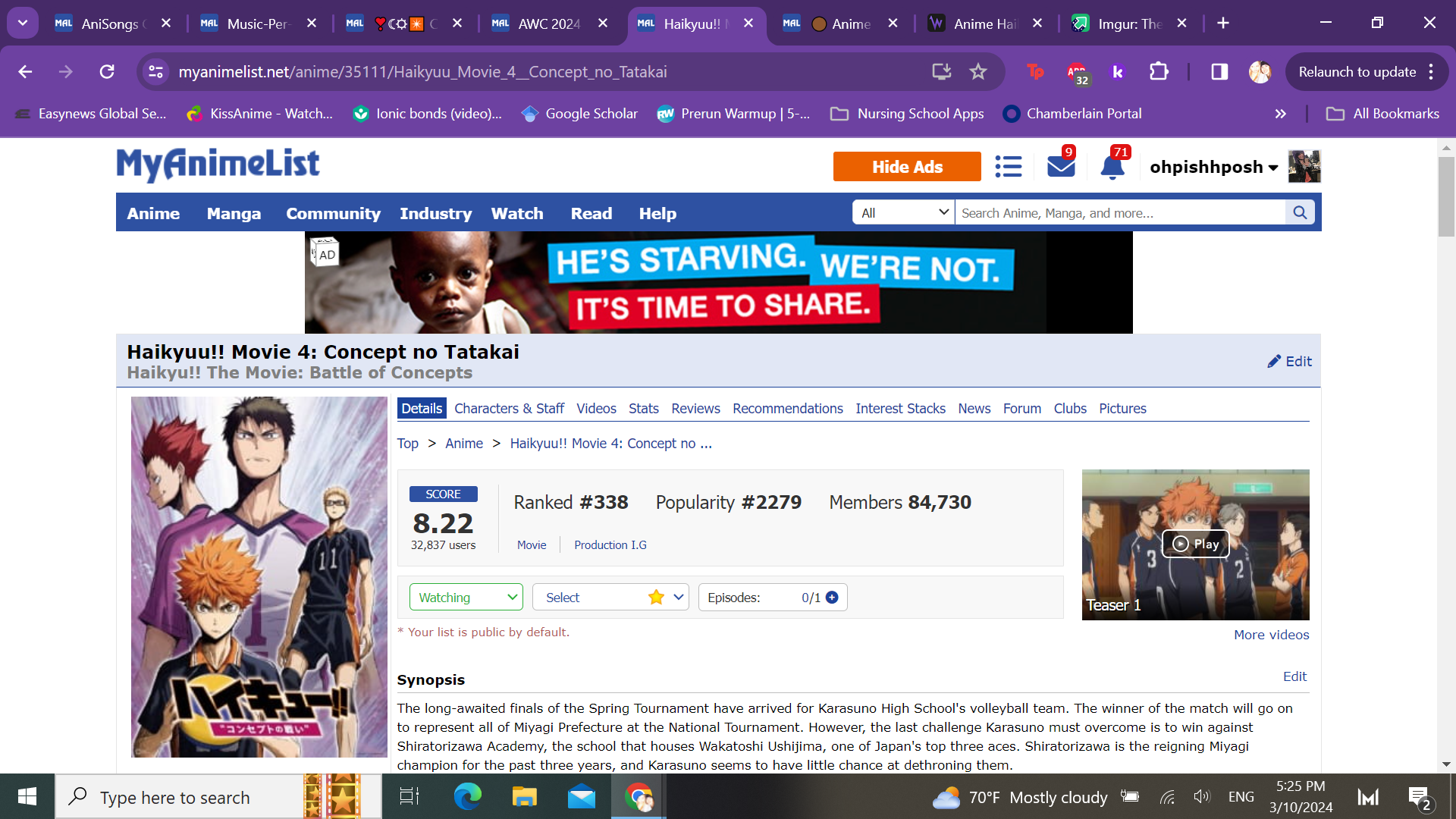Toggle Chrome side panel icon
1456x819 pixels.
click(x=1219, y=72)
